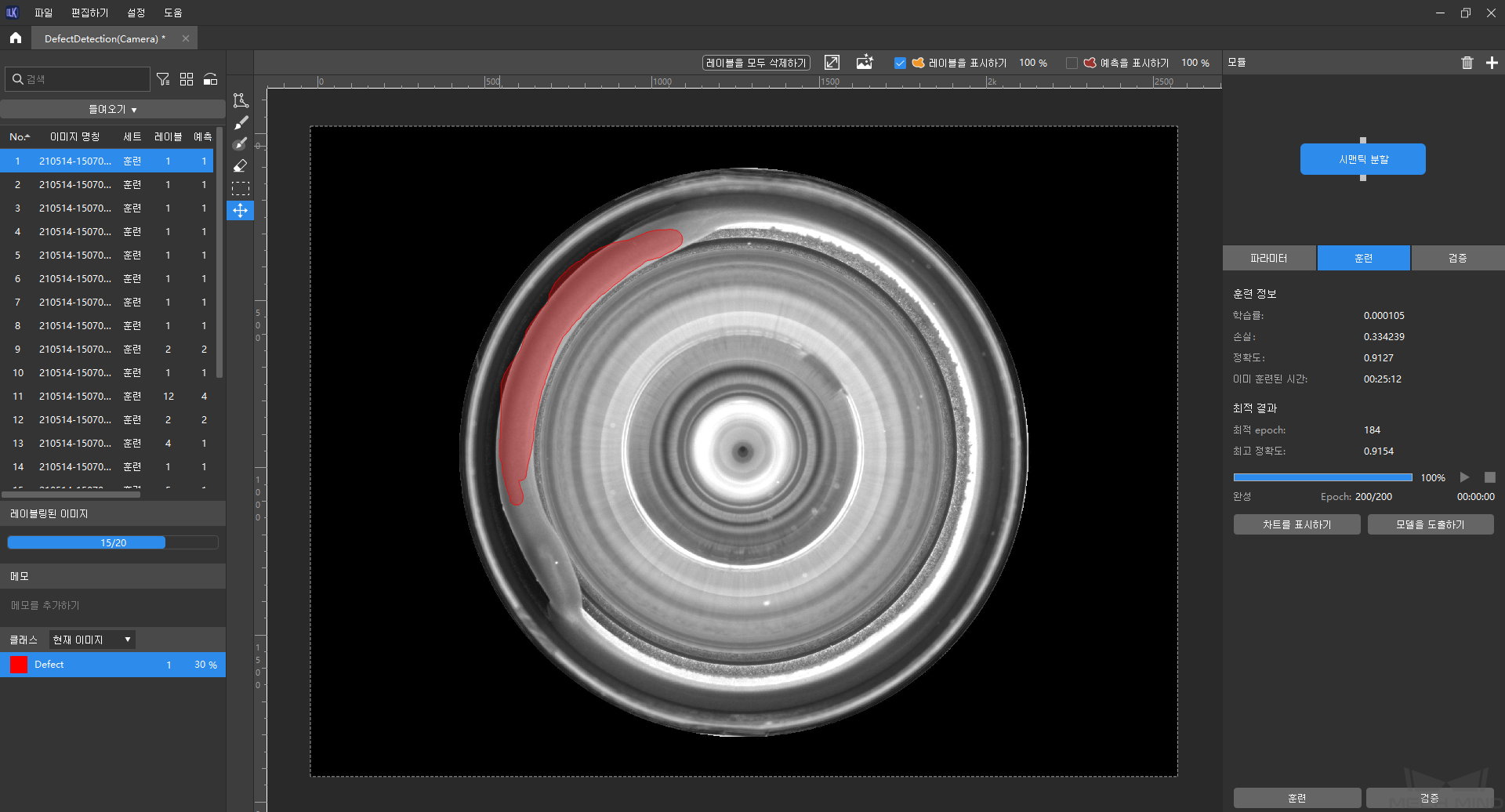
Task: Open the 도움 menu
Action: (x=173, y=13)
